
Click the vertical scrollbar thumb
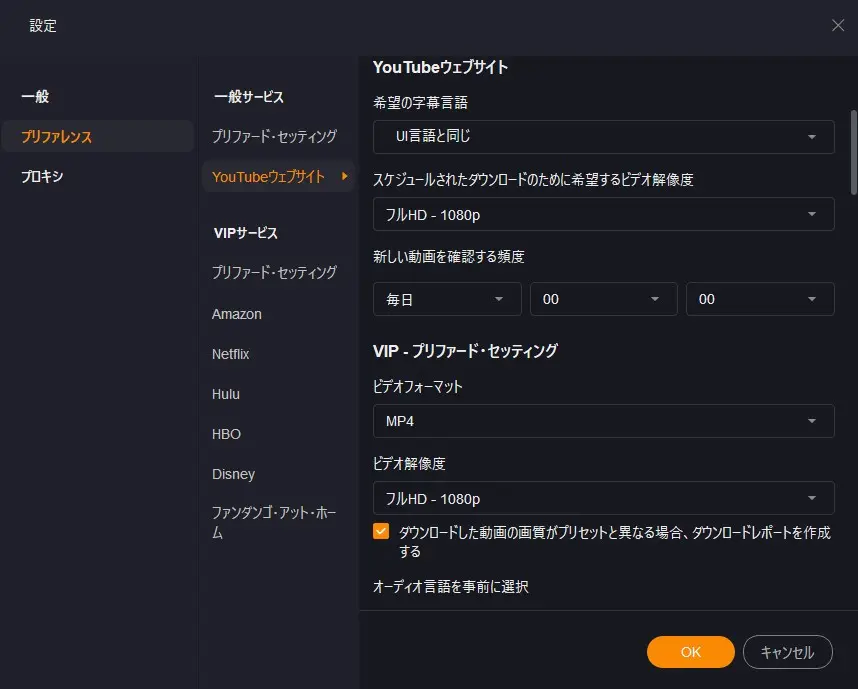click(x=853, y=152)
